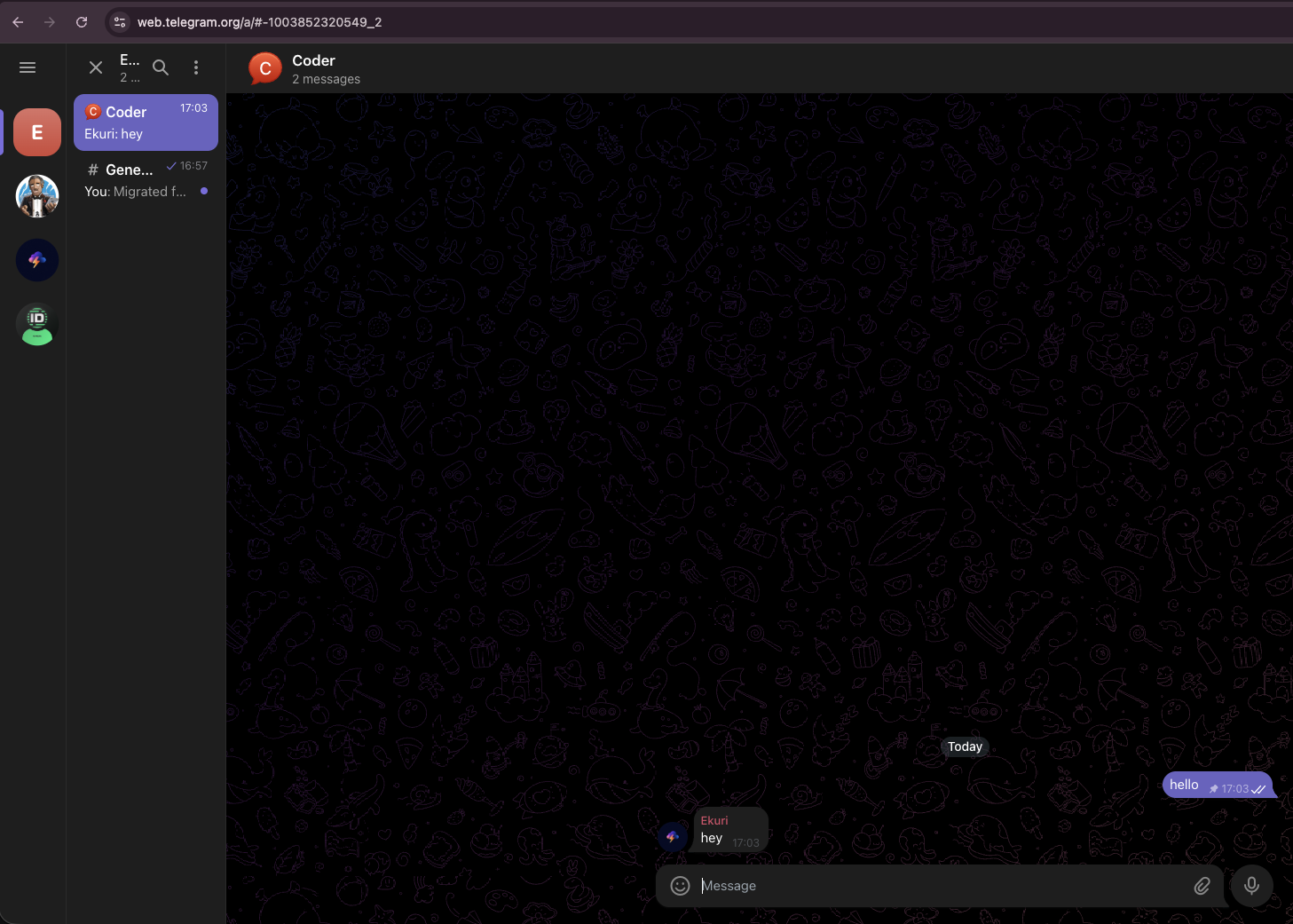Click the Ekuri avatar beside the hey message
Image resolution: width=1293 pixels, height=924 pixels.
pos(673,836)
